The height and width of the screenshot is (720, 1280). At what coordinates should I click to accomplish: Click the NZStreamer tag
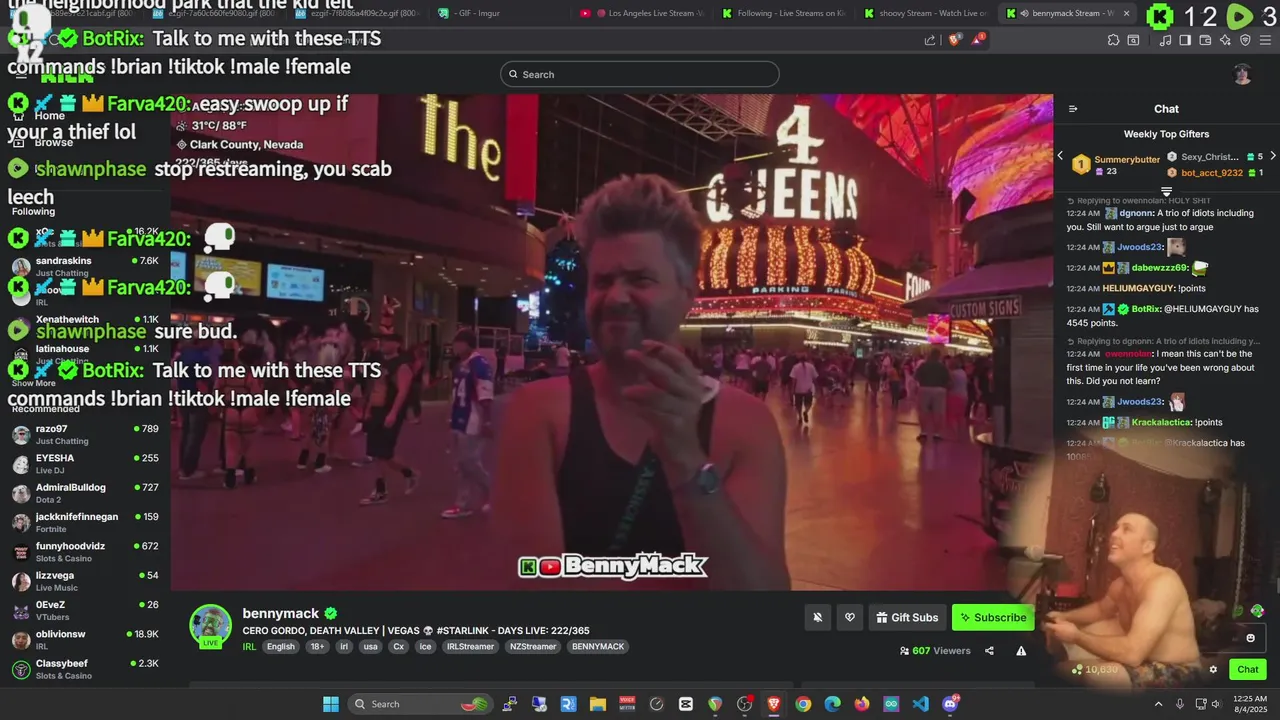[533, 646]
